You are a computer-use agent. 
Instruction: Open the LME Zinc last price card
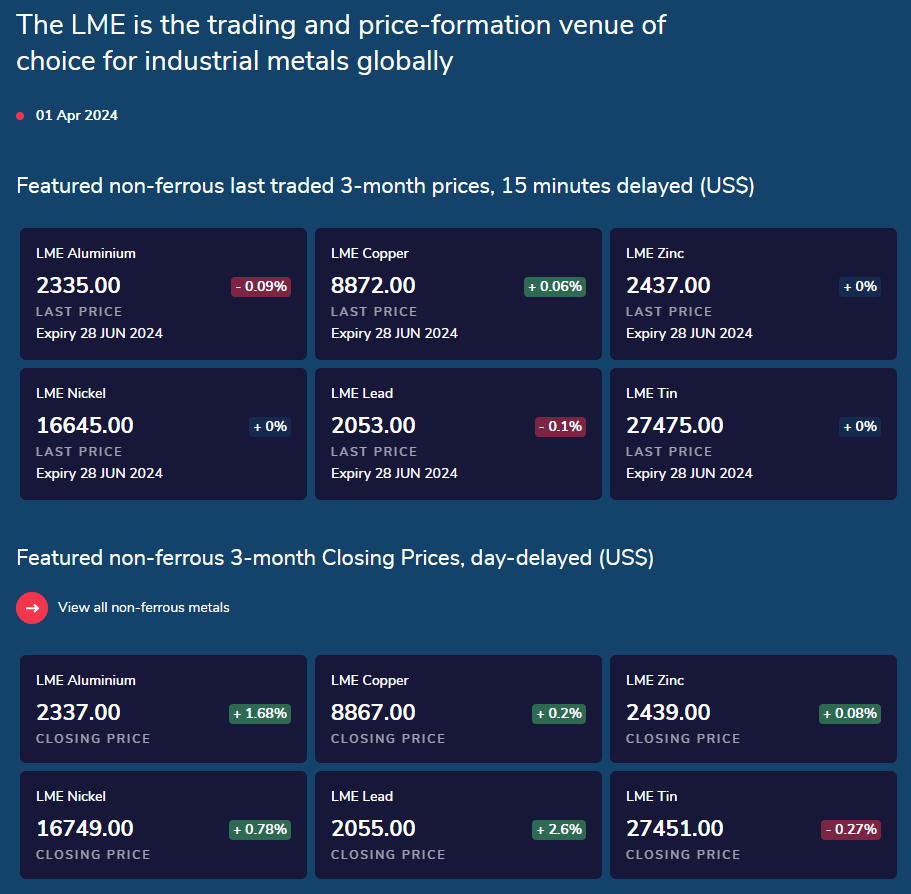point(754,294)
